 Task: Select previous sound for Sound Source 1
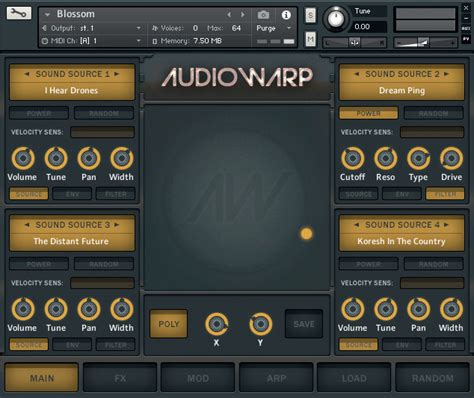[27, 74]
